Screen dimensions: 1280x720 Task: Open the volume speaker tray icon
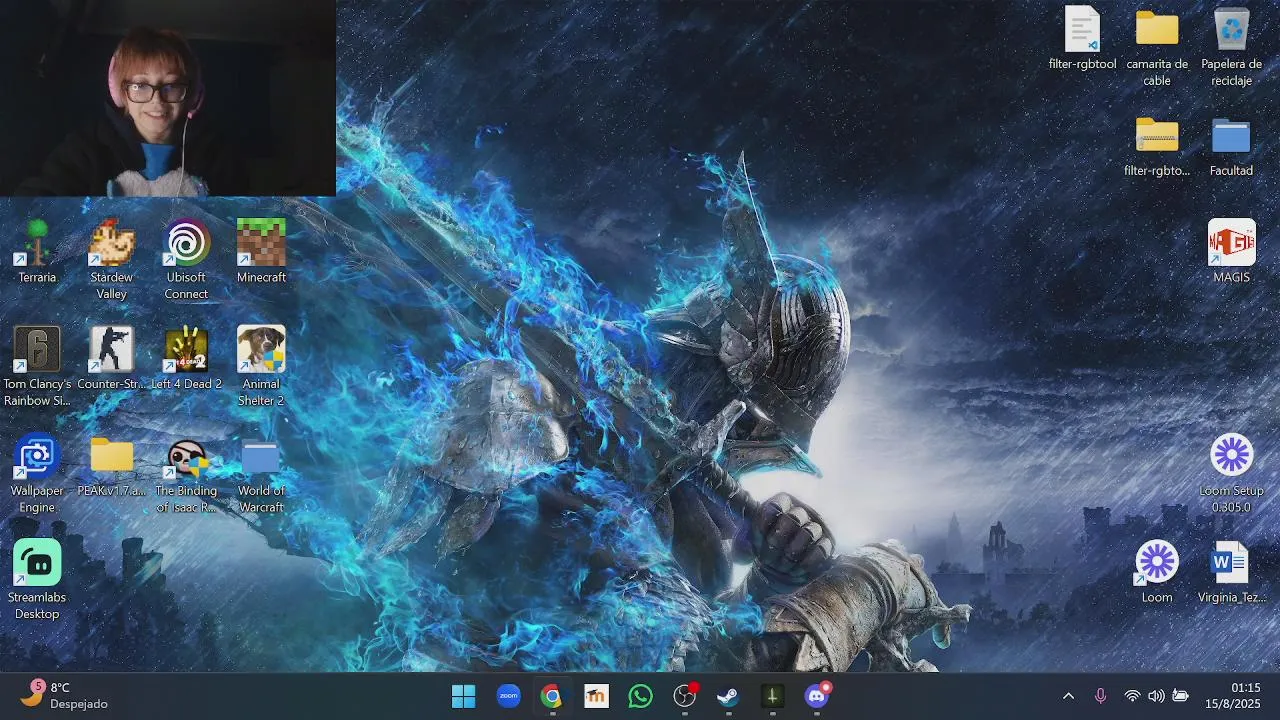(x=1156, y=696)
